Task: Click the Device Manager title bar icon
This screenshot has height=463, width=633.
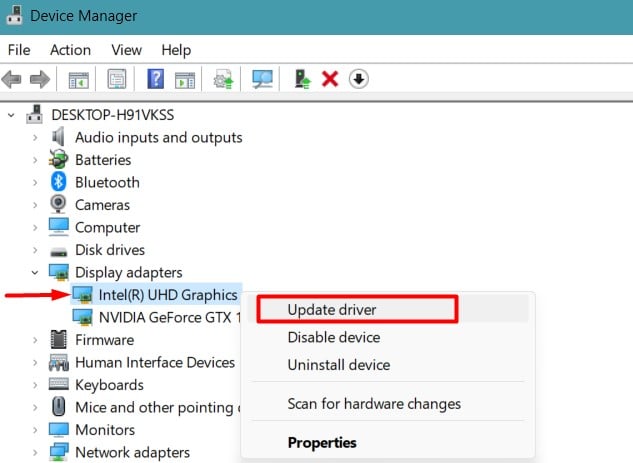Action: 14,15
